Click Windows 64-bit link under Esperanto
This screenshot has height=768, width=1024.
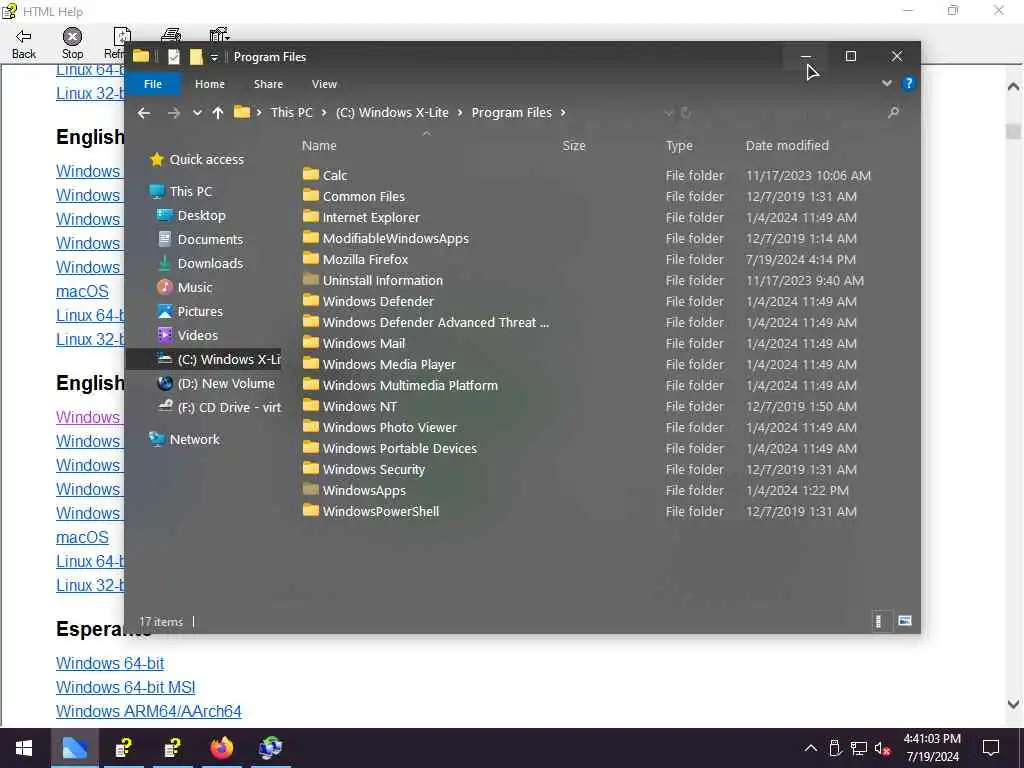pos(110,664)
